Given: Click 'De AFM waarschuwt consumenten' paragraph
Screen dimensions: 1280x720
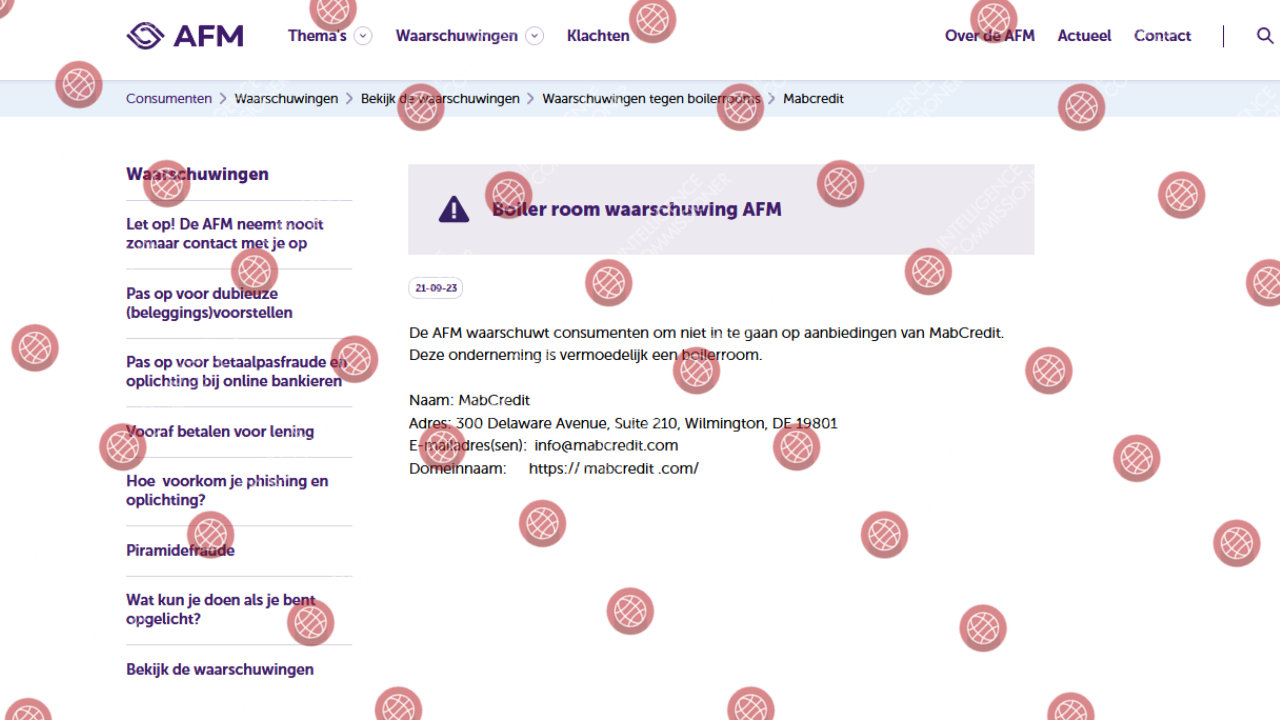Looking at the screenshot, I should click(706, 344).
